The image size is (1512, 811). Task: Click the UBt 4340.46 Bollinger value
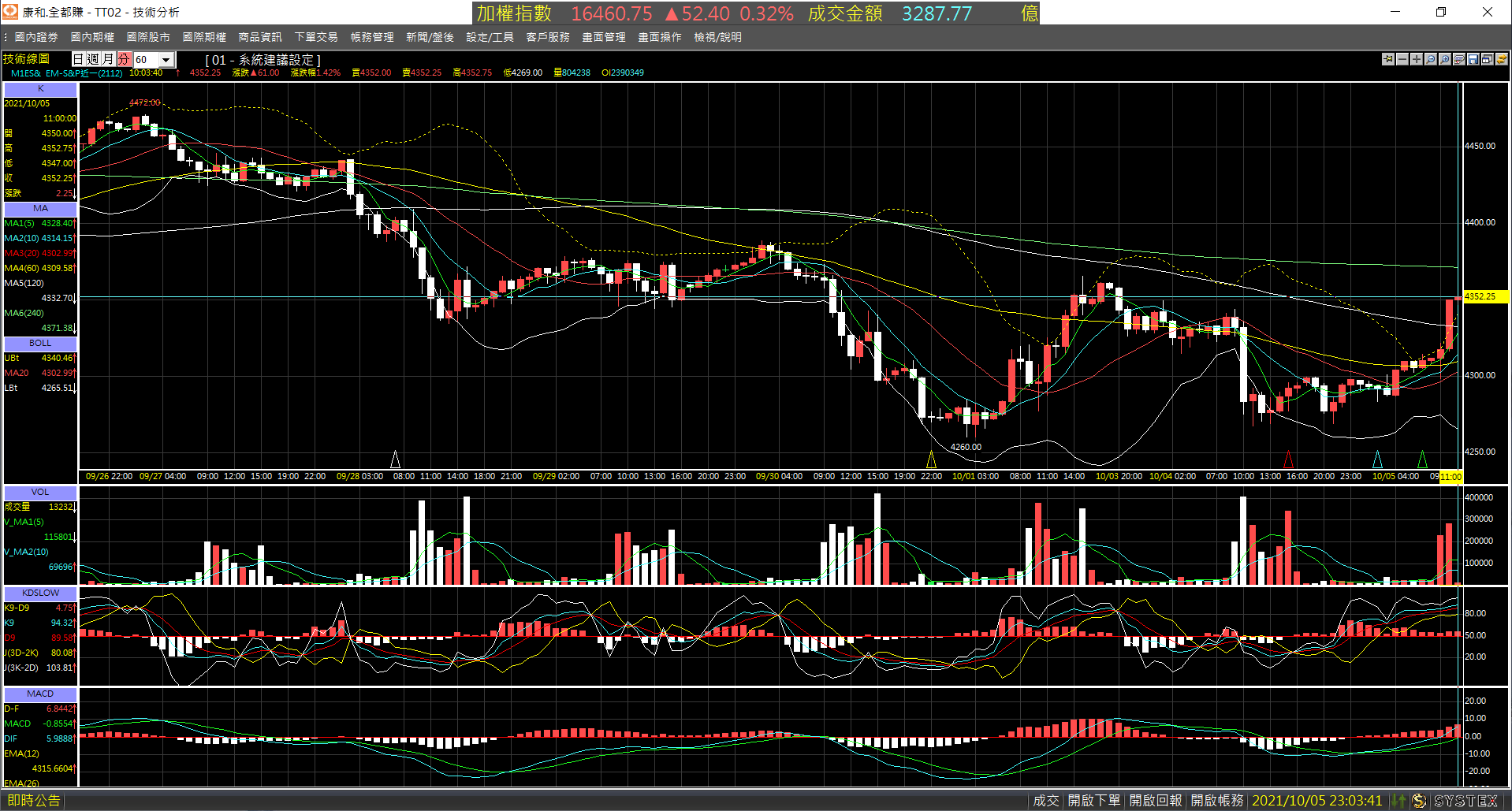pyautogui.click(x=40, y=359)
